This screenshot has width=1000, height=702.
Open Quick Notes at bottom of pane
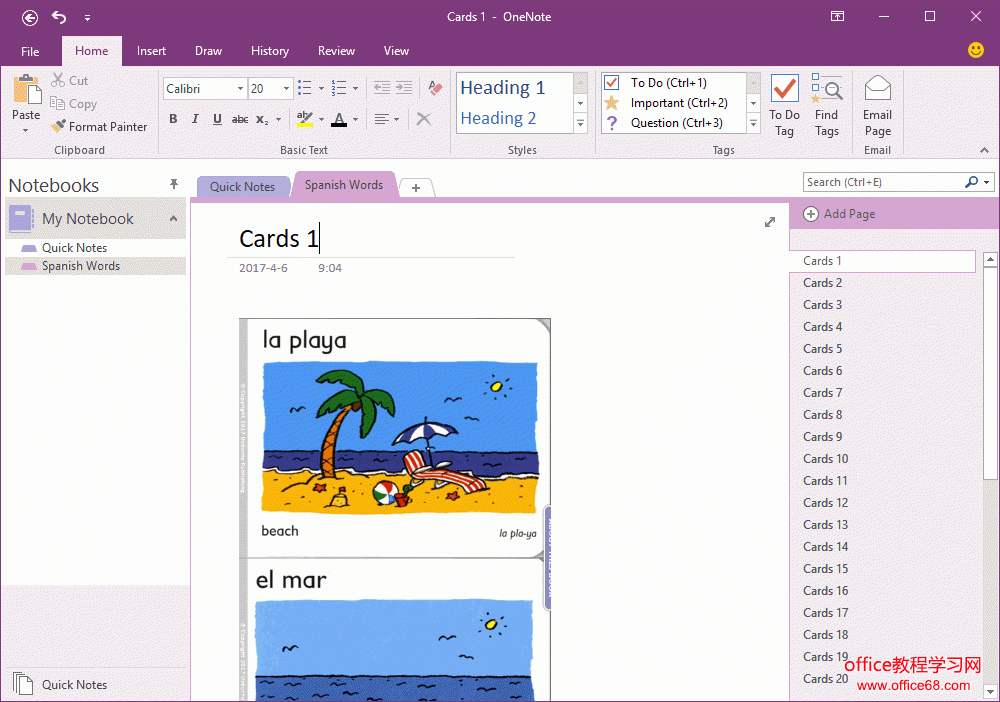[75, 684]
